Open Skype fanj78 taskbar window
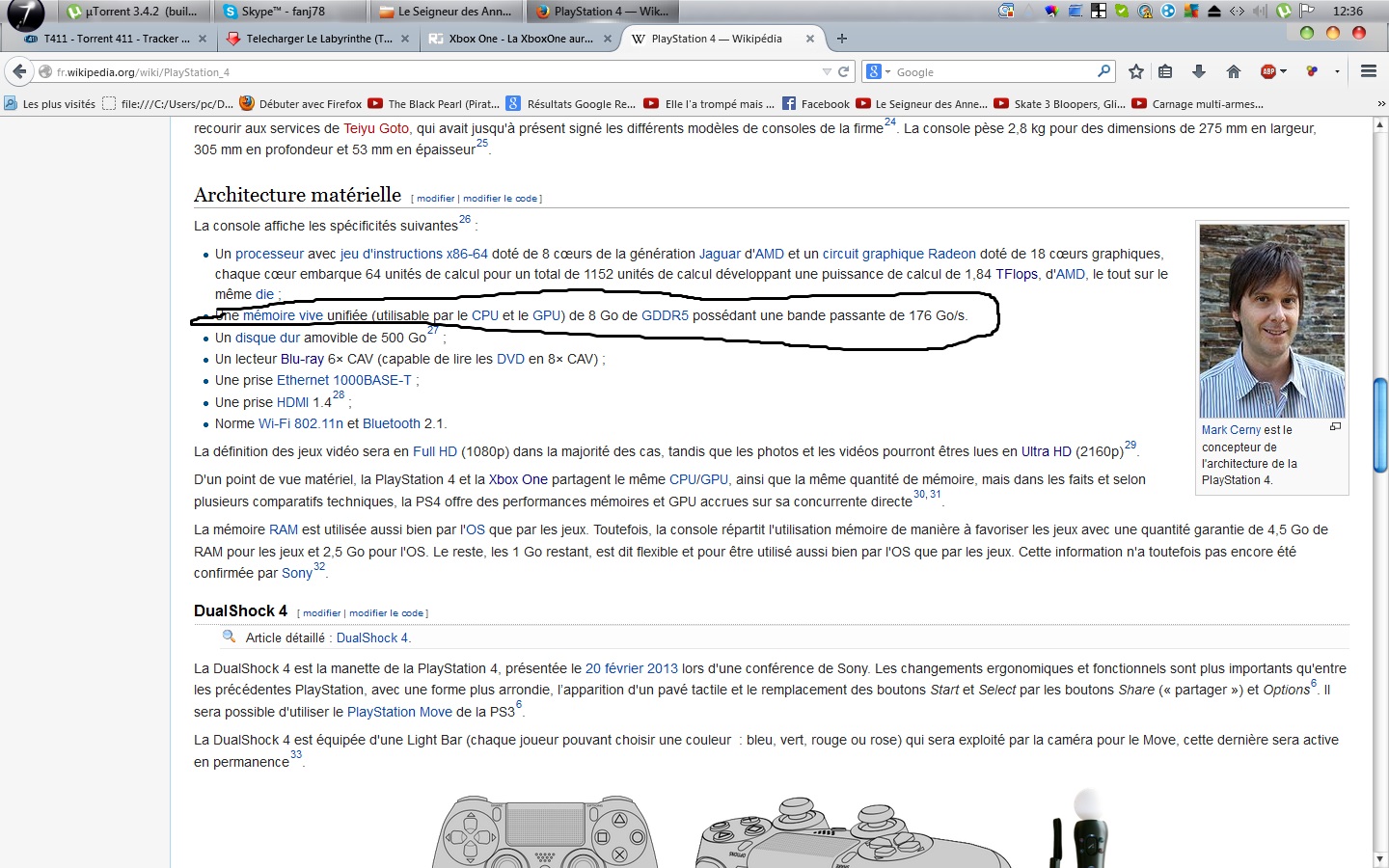 (292, 12)
